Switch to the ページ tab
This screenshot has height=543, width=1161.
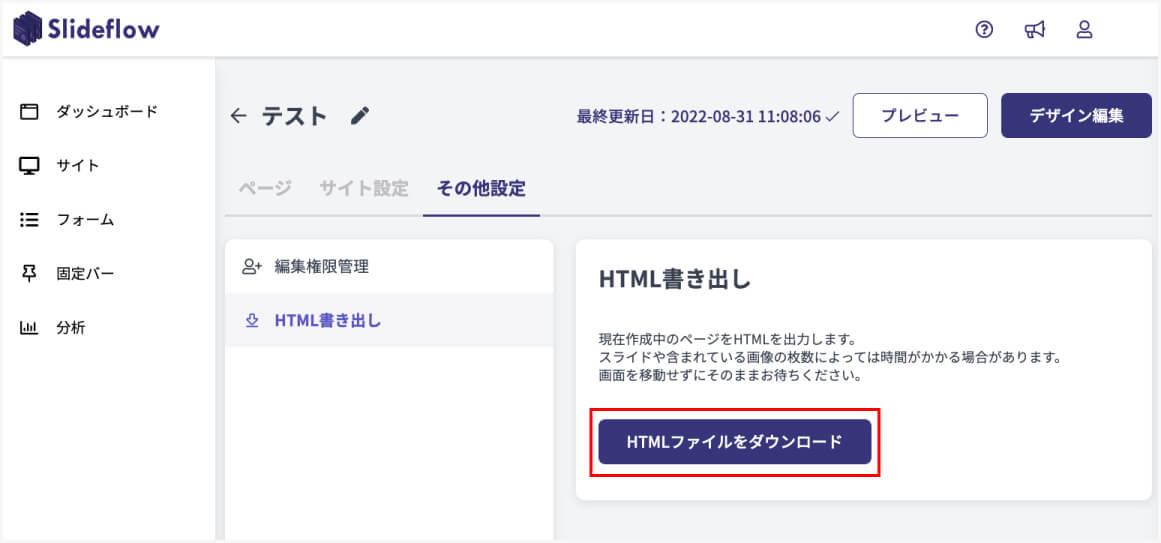(x=265, y=188)
